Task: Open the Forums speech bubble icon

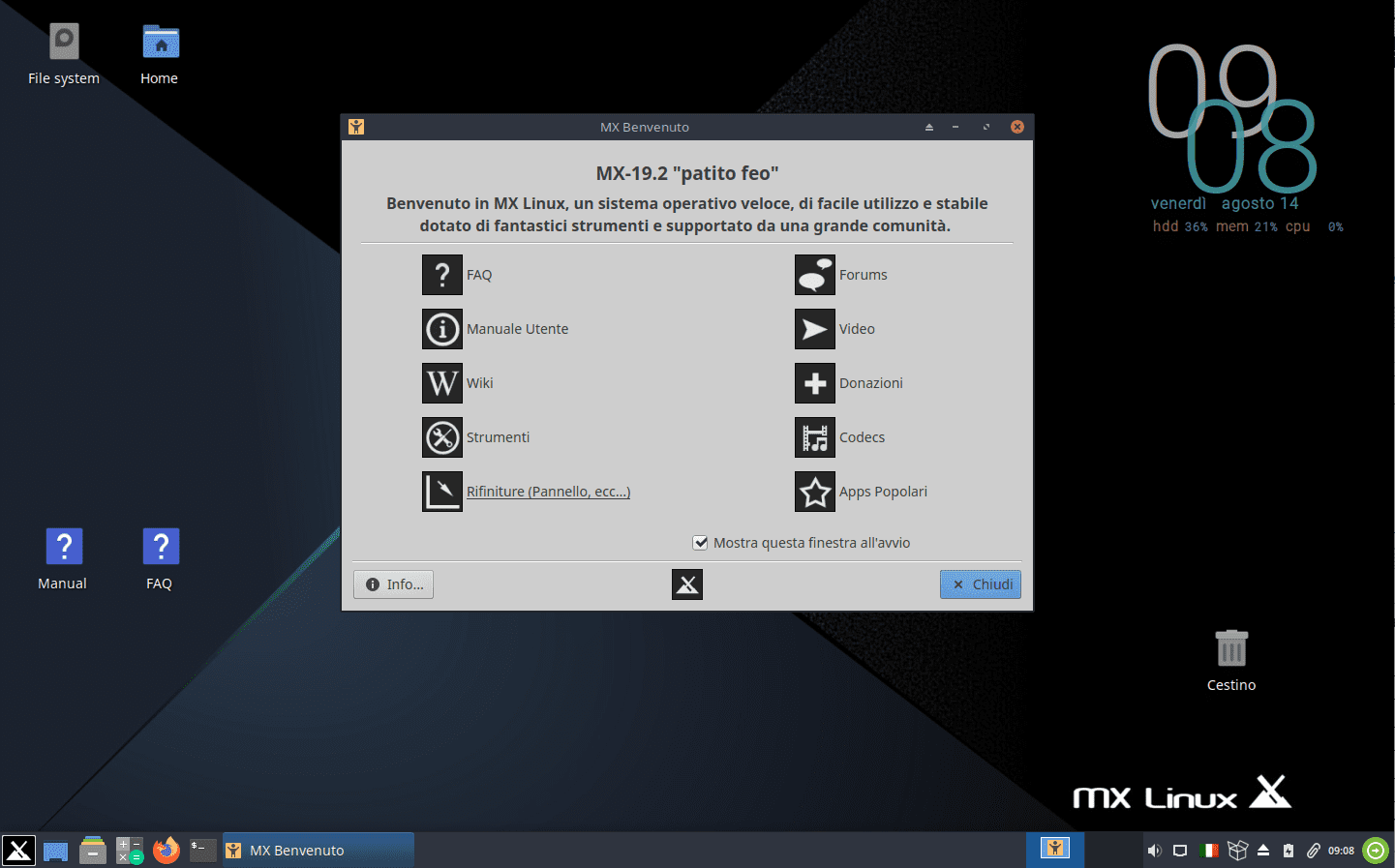Action: click(x=815, y=275)
